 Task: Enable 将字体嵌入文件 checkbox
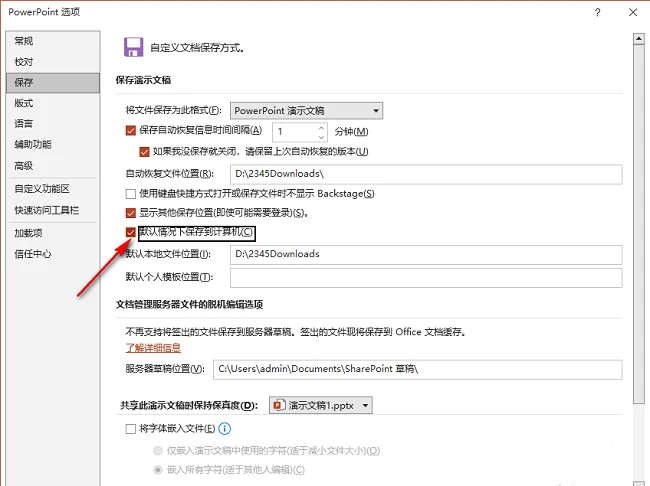131,428
